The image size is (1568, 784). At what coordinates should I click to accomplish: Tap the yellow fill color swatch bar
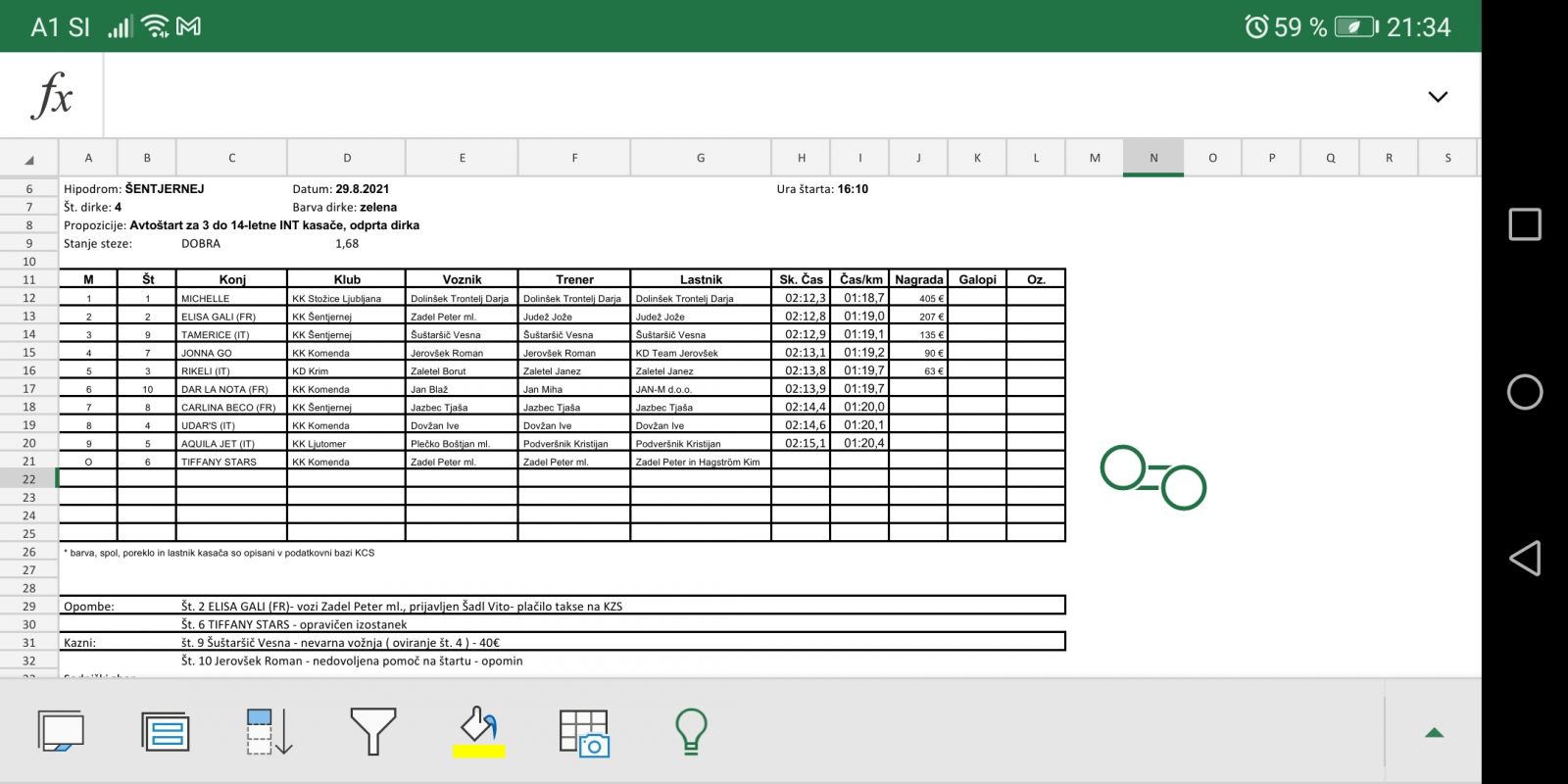click(479, 752)
